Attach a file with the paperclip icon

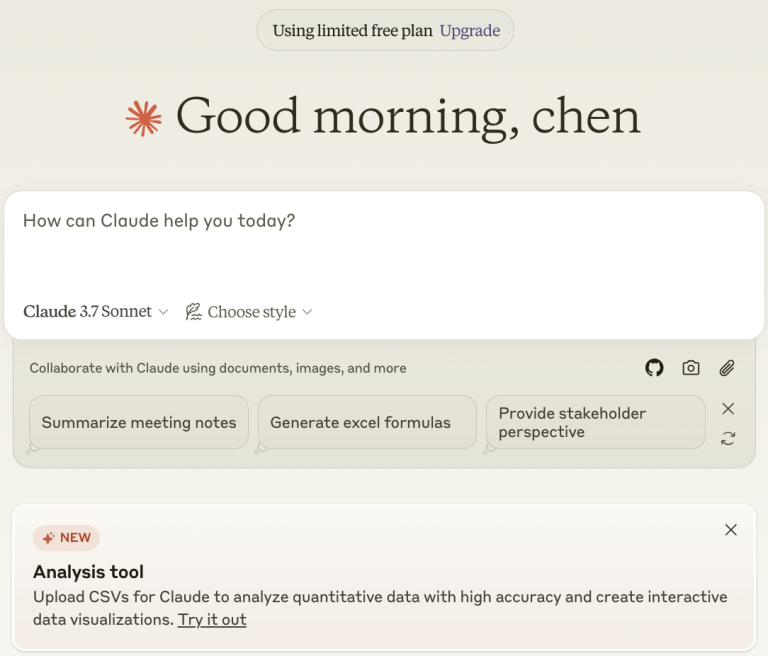click(x=727, y=368)
